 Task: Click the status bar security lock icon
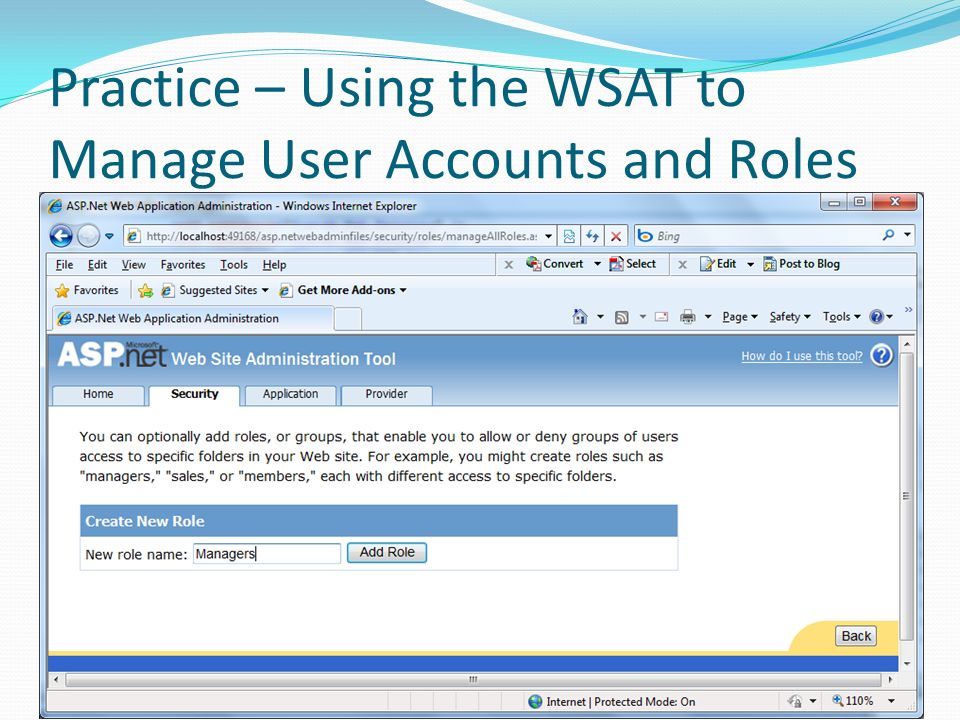(x=795, y=701)
